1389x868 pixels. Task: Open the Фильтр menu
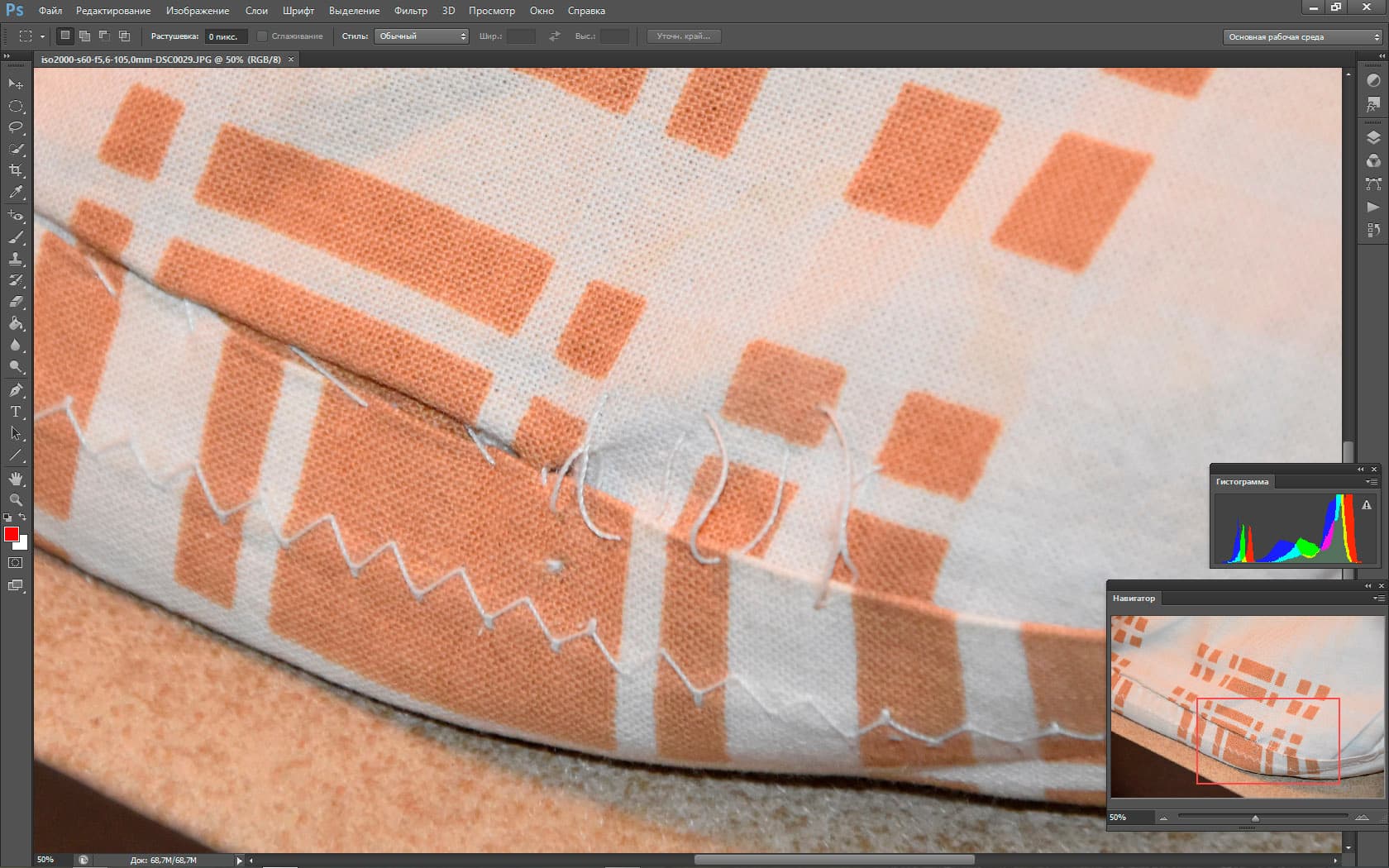pyautogui.click(x=411, y=11)
